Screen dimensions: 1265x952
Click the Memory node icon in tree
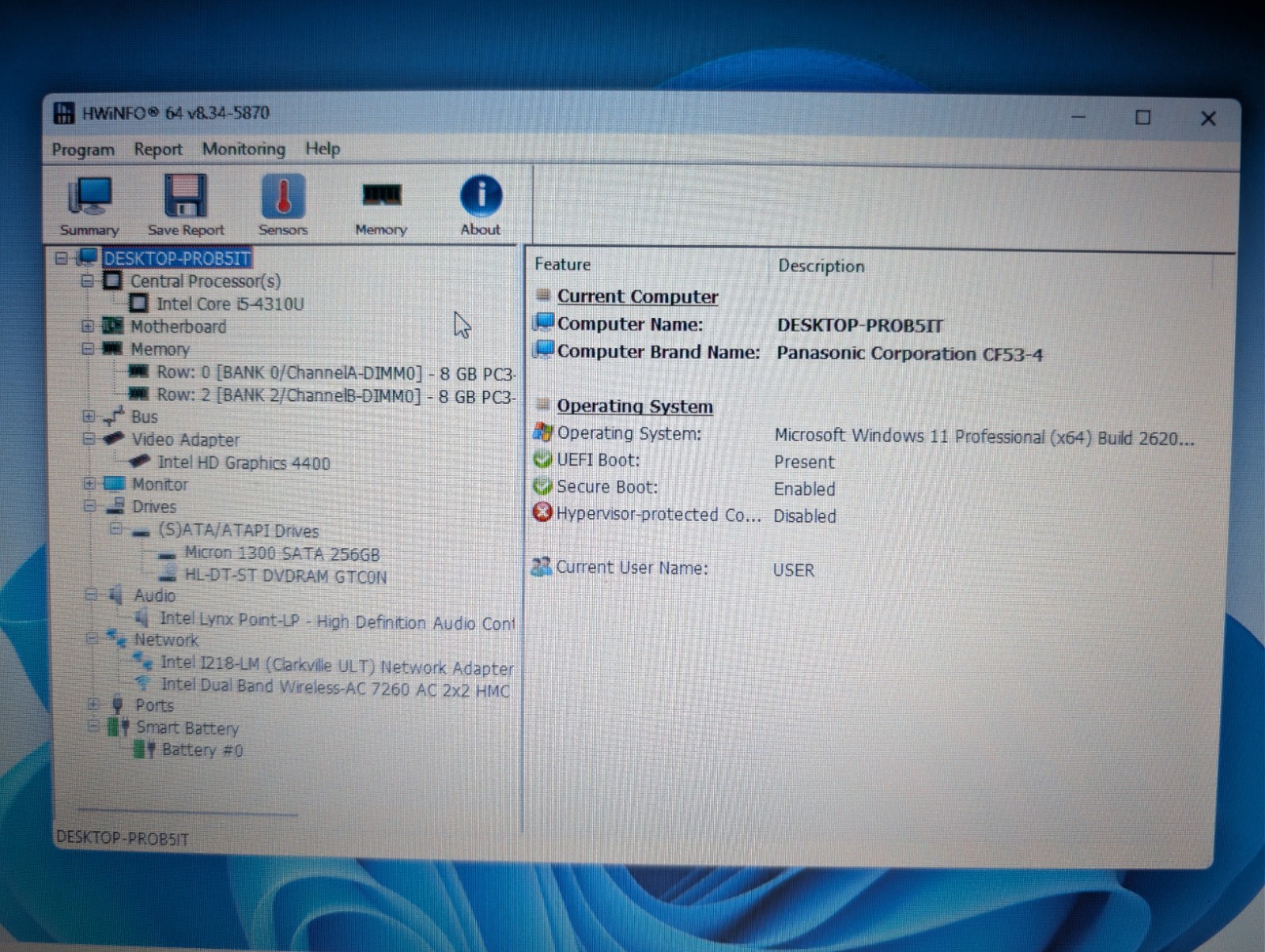point(112,348)
